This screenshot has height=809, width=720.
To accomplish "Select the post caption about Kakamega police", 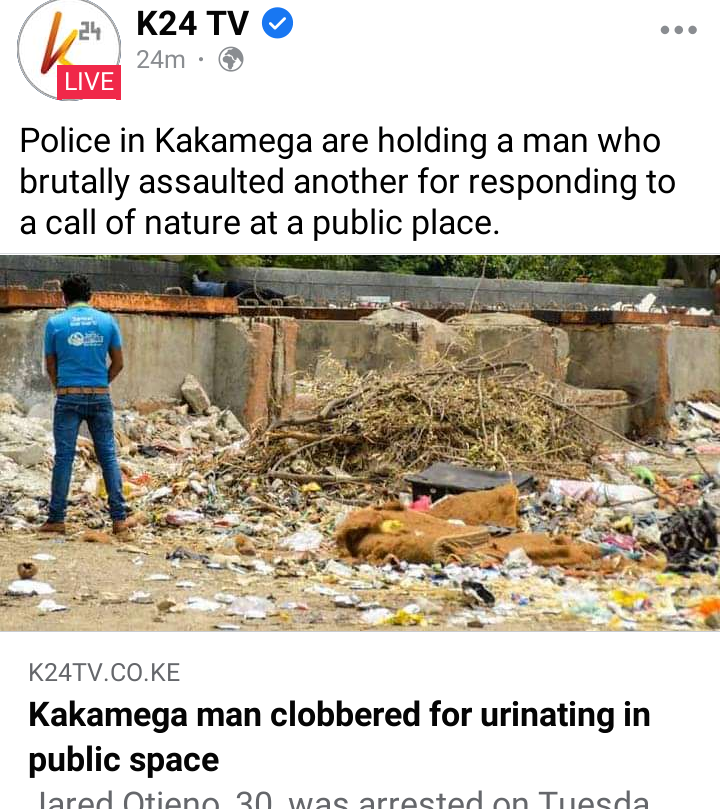I will point(348,182).
